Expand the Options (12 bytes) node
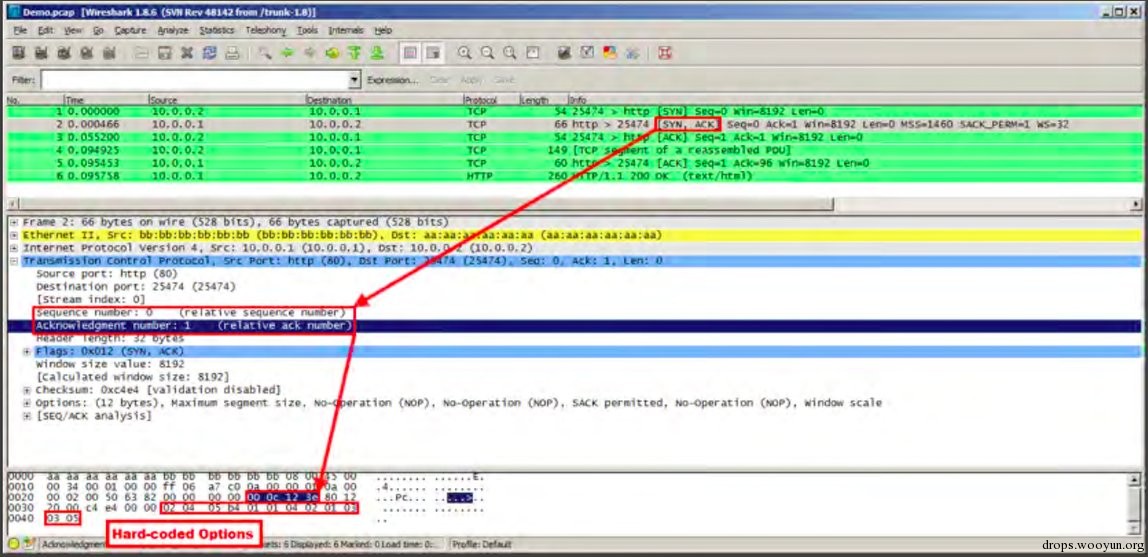Image resolution: width=1148 pixels, height=557 pixels. click(x=27, y=403)
